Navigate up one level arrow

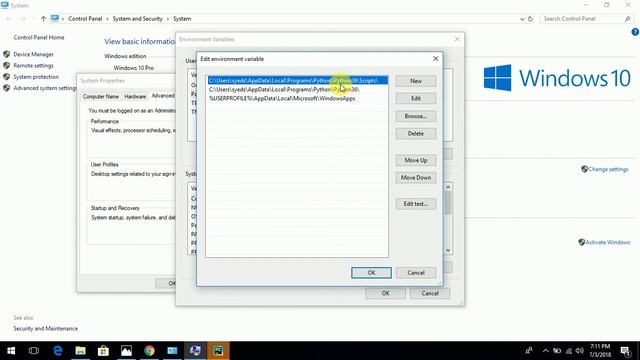coord(43,19)
